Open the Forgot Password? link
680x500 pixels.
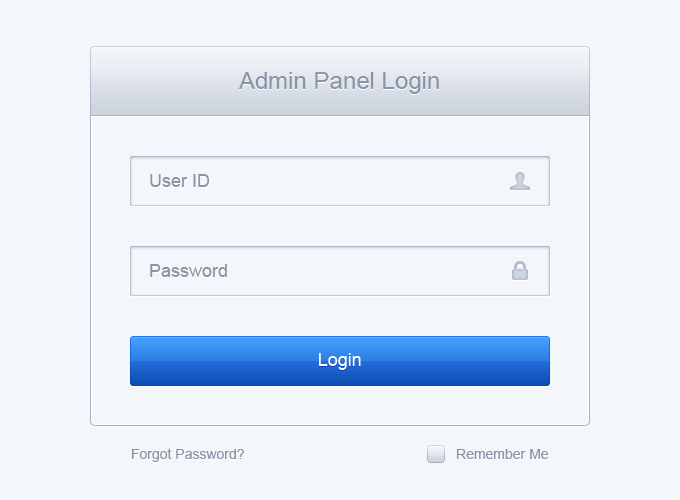coord(187,454)
